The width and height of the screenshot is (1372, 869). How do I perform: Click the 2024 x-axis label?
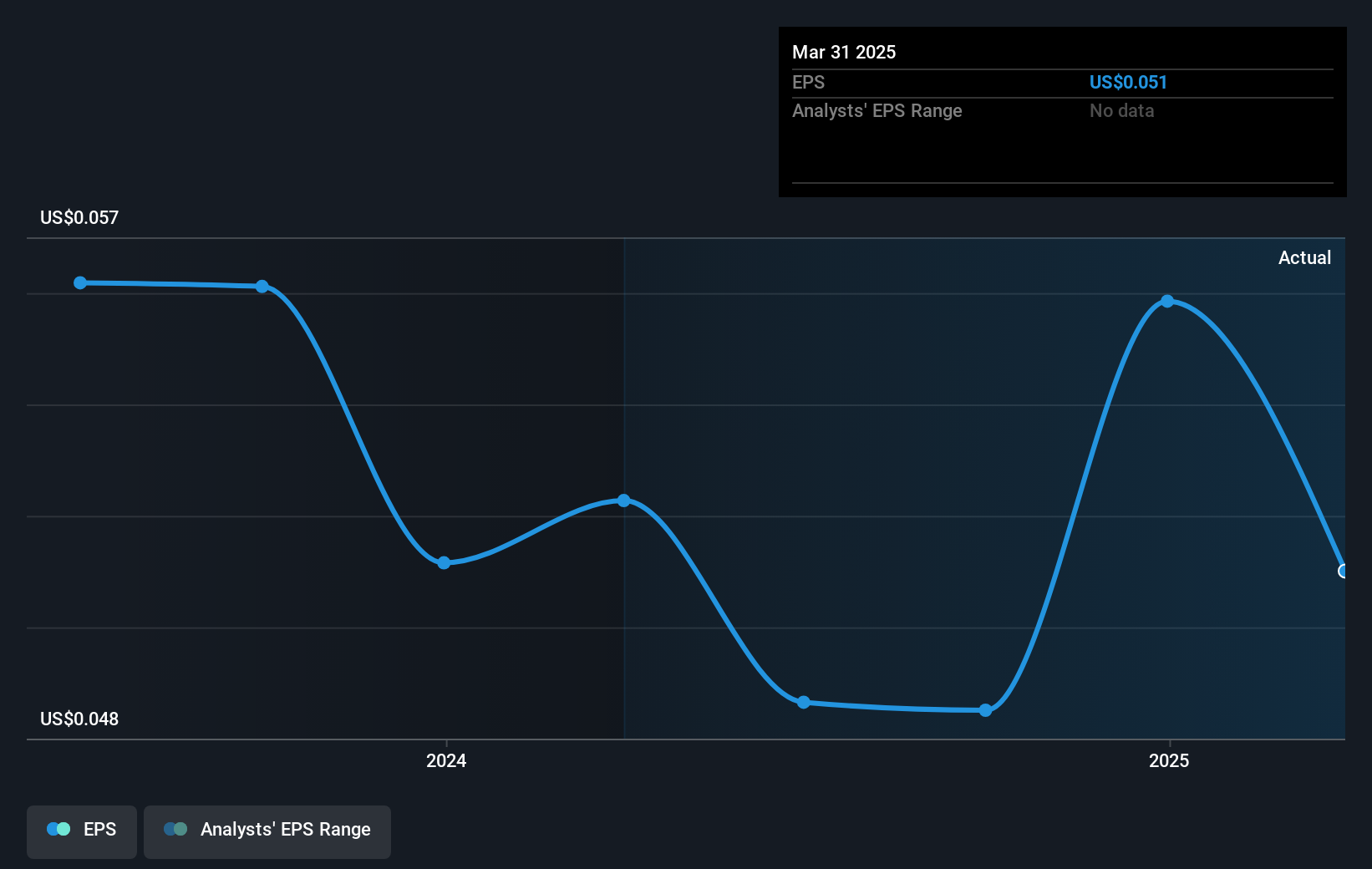pos(446,760)
